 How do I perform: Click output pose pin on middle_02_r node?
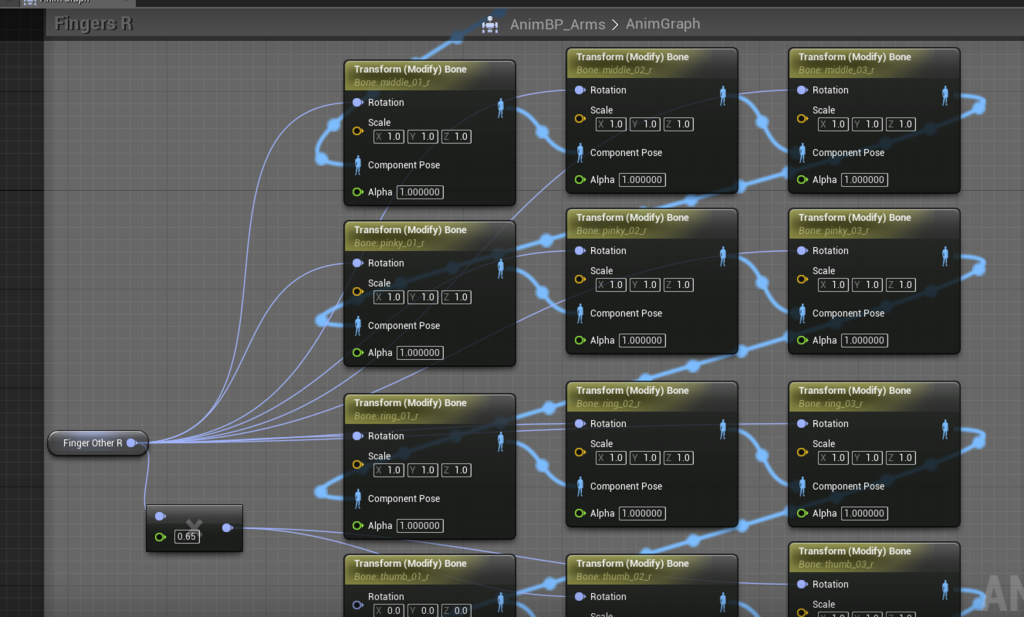click(x=723, y=95)
